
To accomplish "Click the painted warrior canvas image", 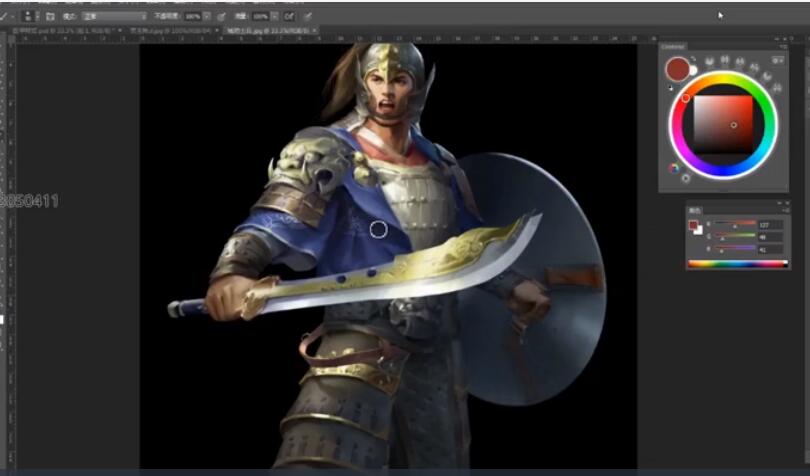I will [388, 255].
